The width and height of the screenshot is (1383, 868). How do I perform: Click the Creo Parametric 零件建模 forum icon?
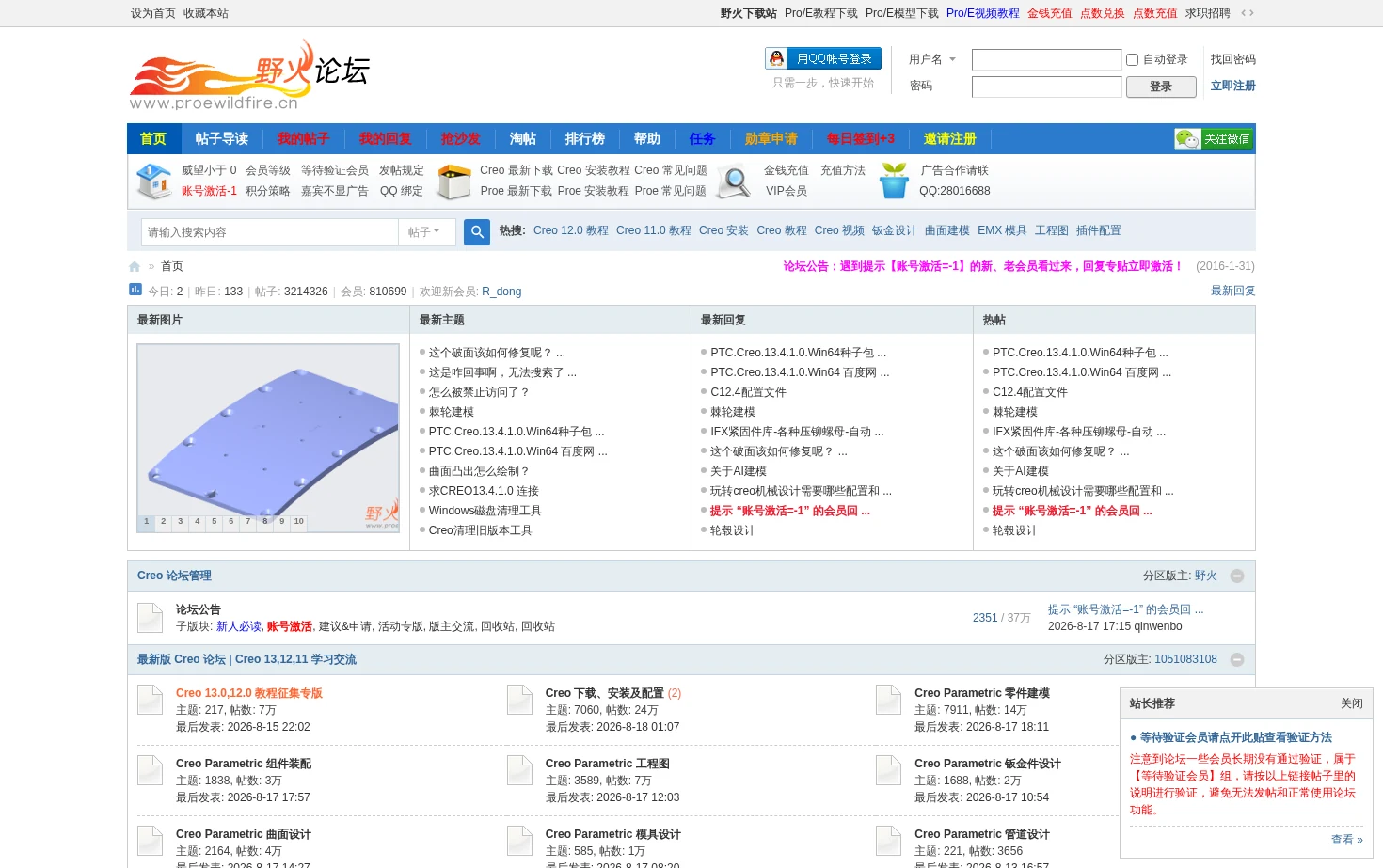click(889, 700)
